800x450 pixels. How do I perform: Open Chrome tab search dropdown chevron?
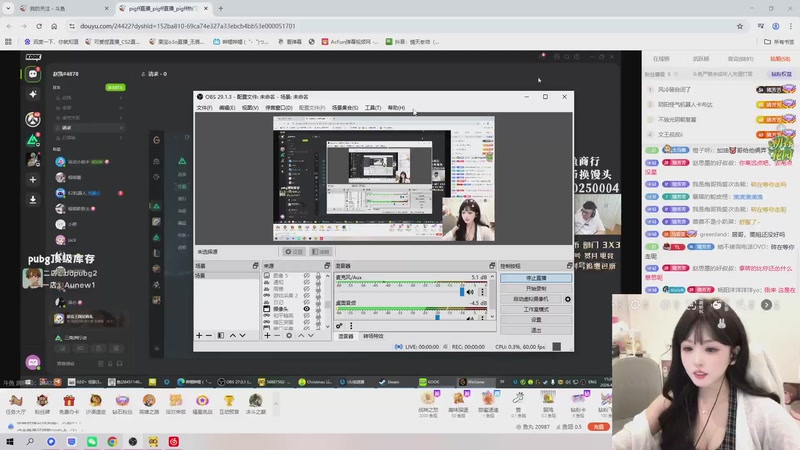tap(8, 9)
